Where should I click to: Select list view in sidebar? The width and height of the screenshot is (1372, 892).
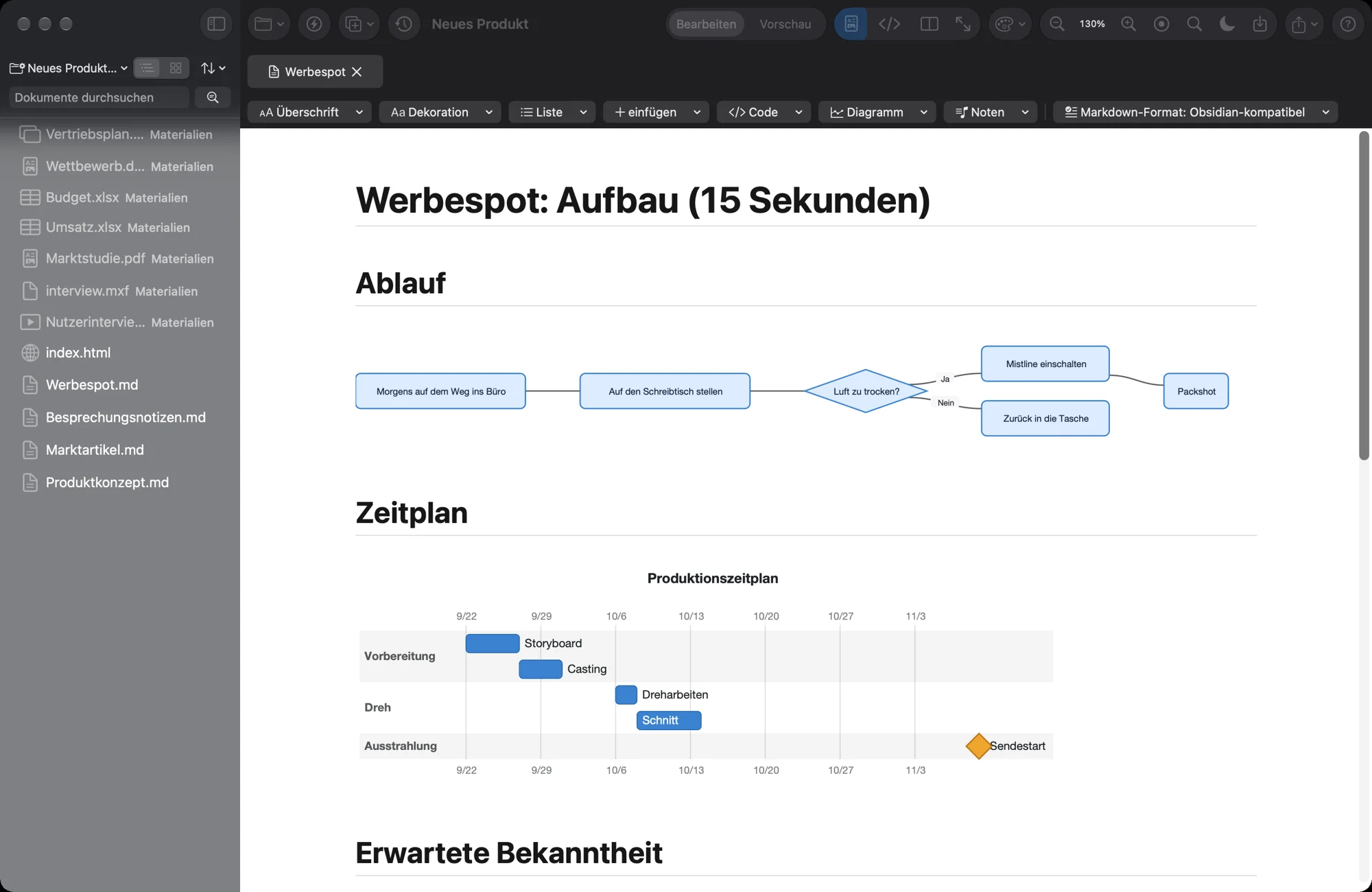(147, 68)
